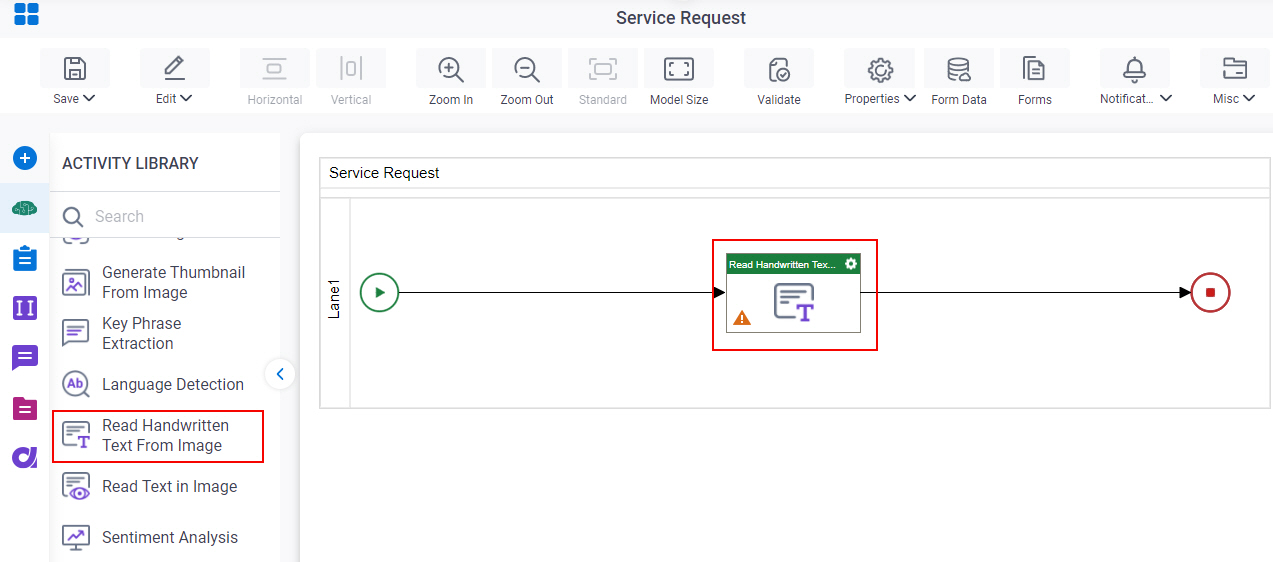1273x562 pixels.
Task: Expand the Misc dropdown arrow
Action: (x=1250, y=99)
